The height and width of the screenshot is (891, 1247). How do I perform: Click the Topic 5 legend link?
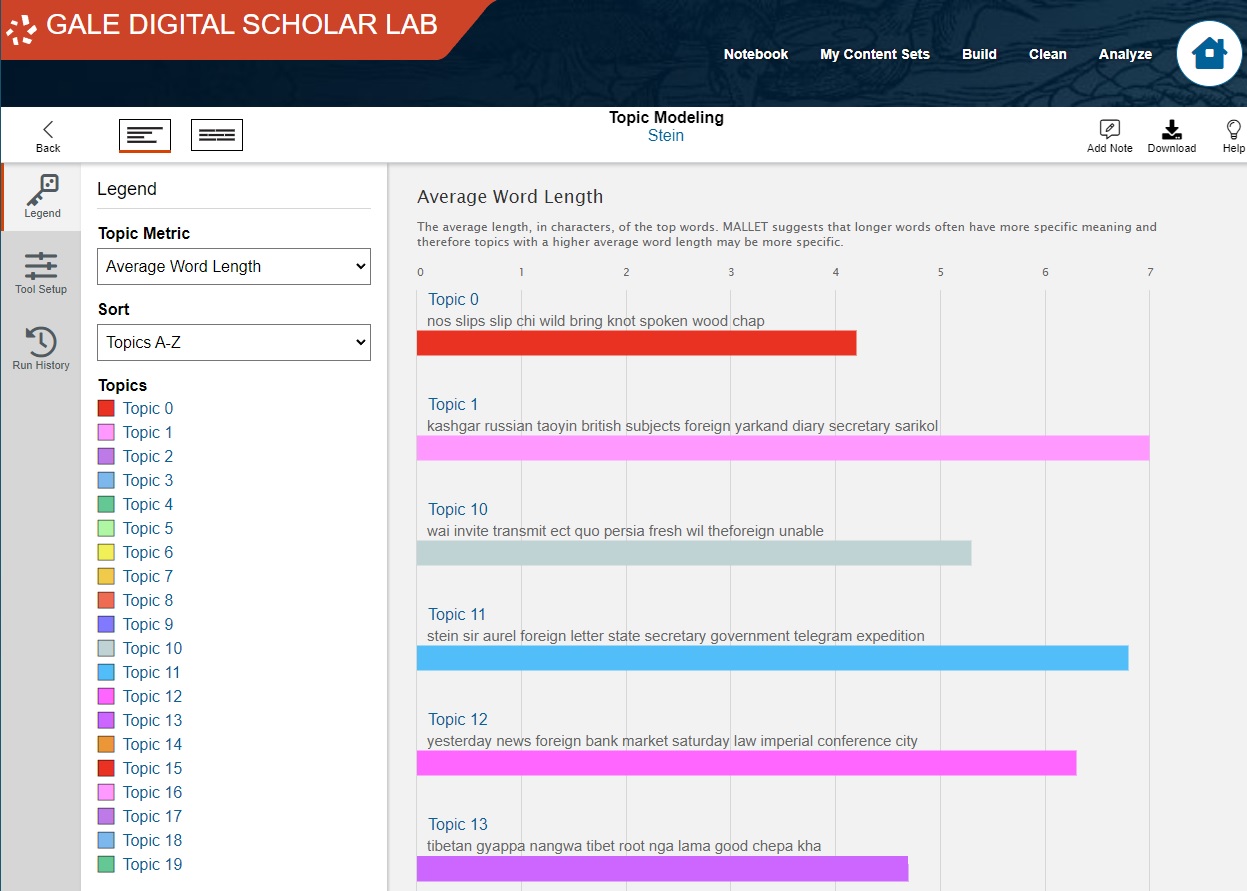point(148,528)
